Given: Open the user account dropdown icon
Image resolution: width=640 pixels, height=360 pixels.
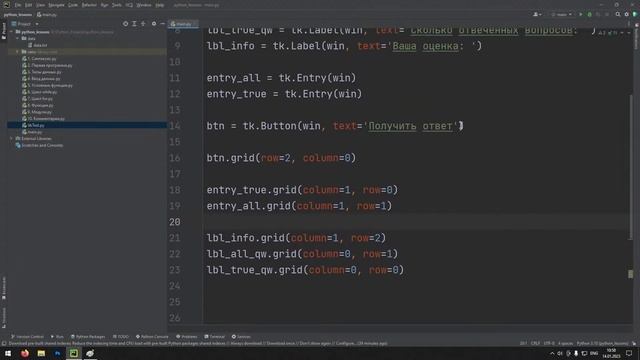Looking at the screenshot, I should point(537,14).
